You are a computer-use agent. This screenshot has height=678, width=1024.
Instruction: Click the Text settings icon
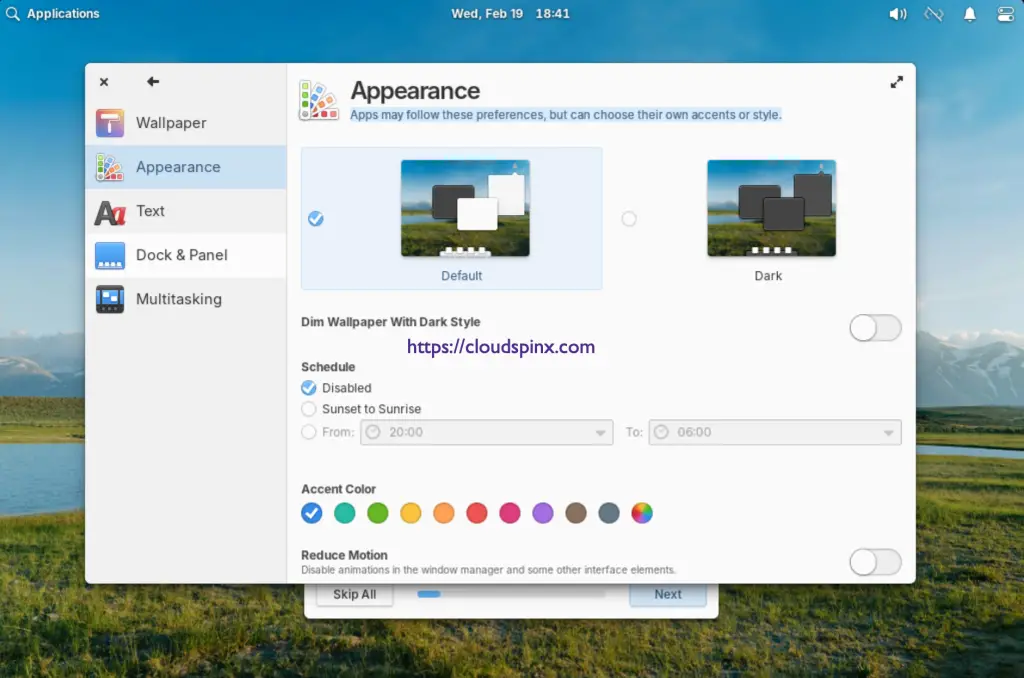110,211
